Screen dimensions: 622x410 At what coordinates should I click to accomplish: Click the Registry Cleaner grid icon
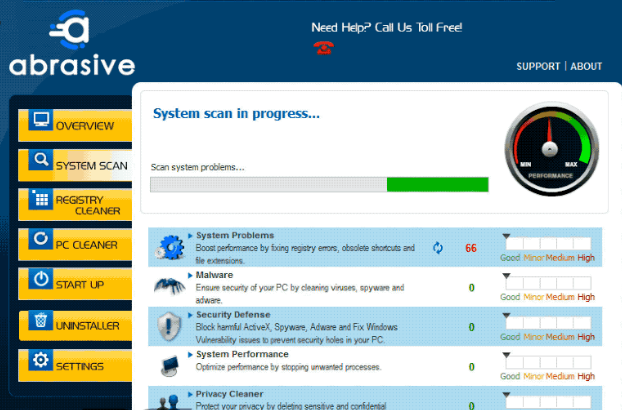[41, 199]
